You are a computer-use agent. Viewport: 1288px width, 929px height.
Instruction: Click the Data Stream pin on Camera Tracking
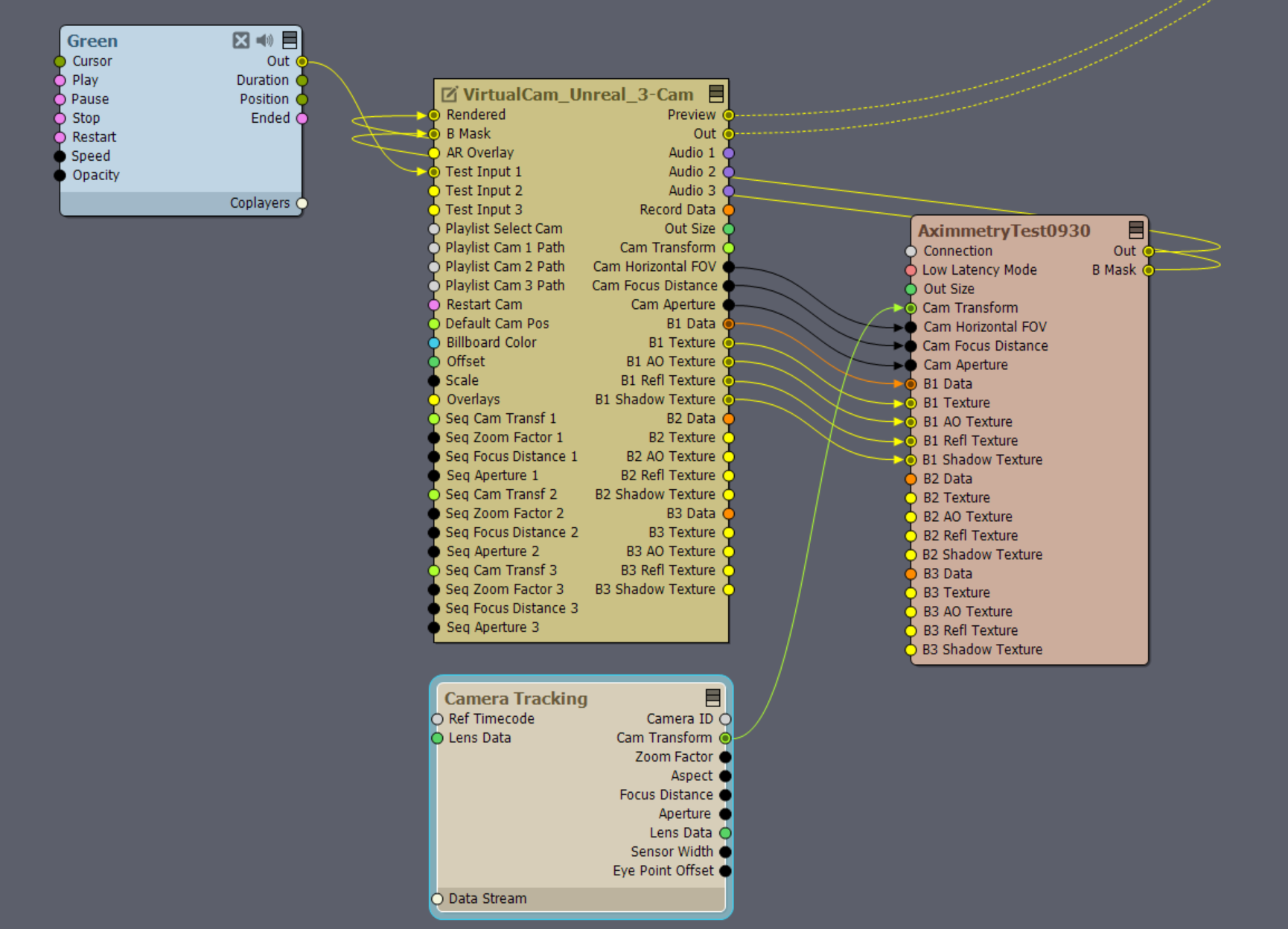point(437,898)
